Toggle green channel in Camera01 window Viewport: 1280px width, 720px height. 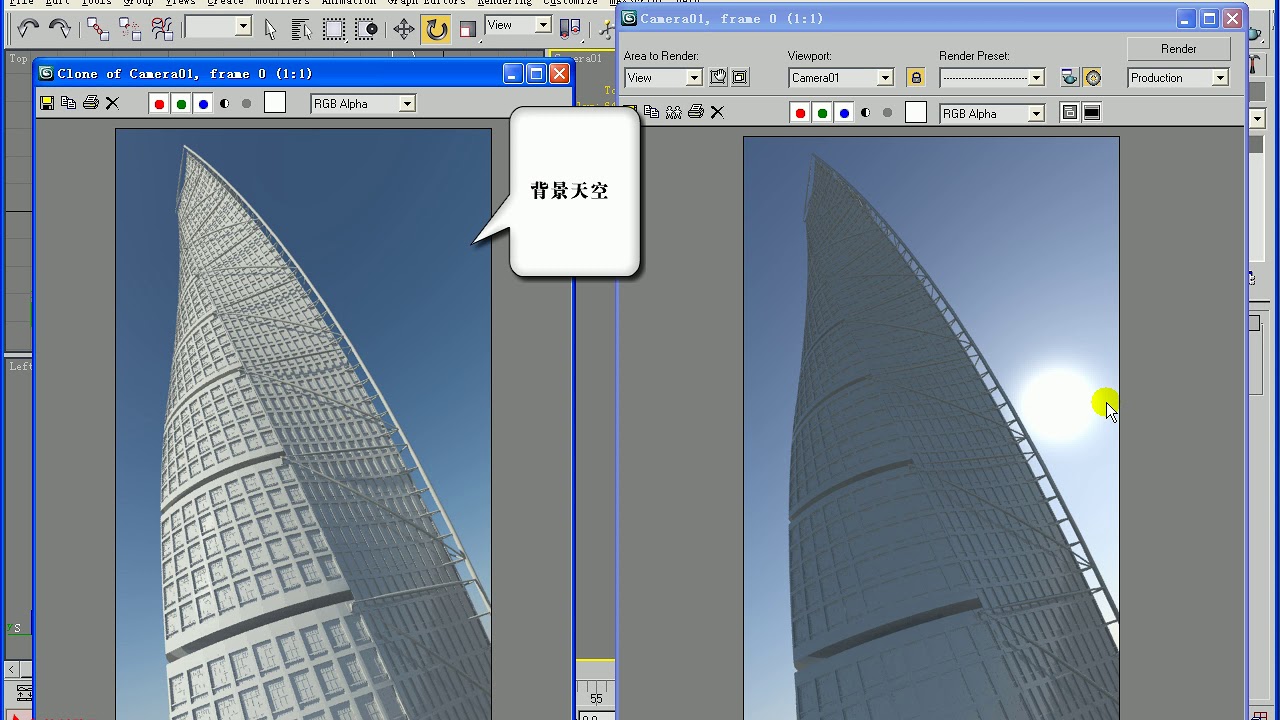pyautogui.click(x=822, y=113)
